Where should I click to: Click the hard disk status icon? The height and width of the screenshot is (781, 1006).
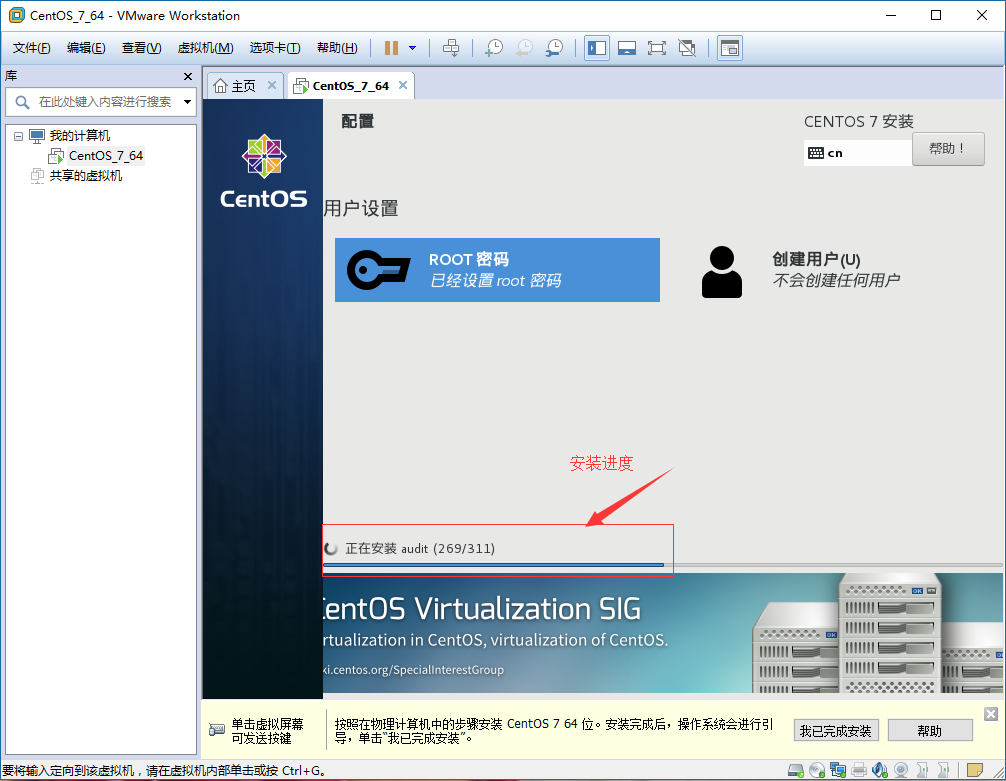click(x=796, y=769)
